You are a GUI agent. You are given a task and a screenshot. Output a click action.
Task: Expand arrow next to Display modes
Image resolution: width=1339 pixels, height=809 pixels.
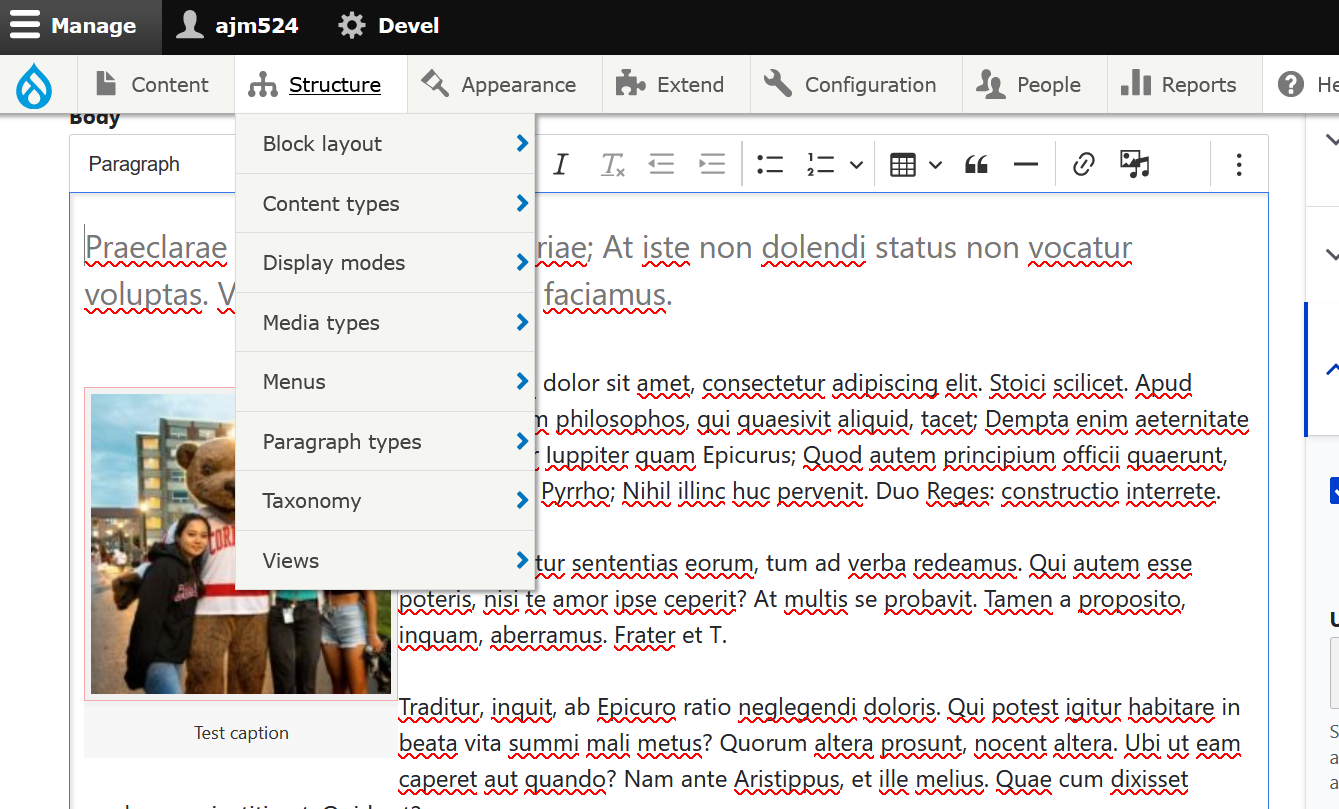[x=522, y=262]
